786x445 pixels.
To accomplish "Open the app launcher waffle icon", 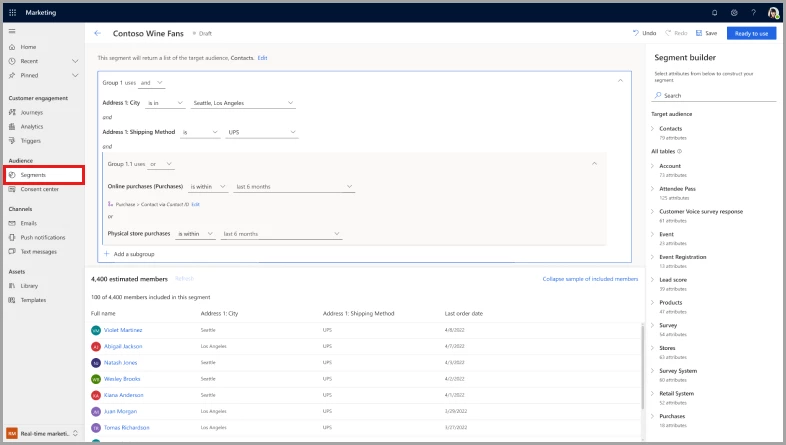I will click(x=13, y=13).
